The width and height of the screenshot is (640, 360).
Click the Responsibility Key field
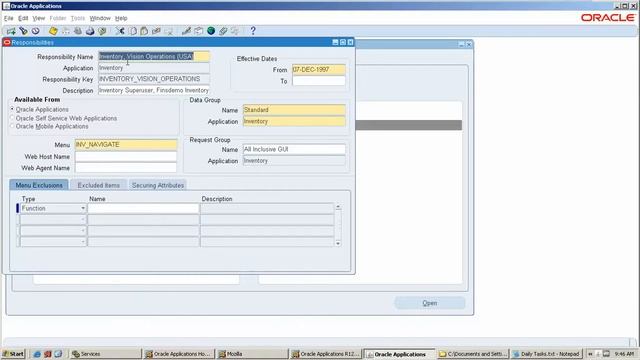click(x=154, y=79)
